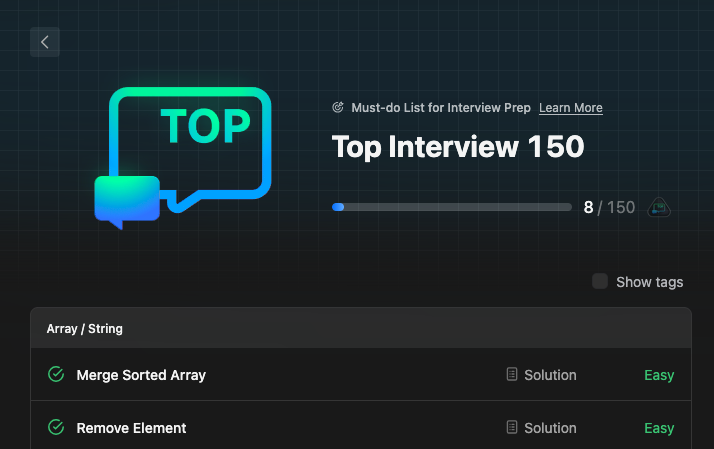Click the solved checkmark for Remove Element

[x=56, y=427]
